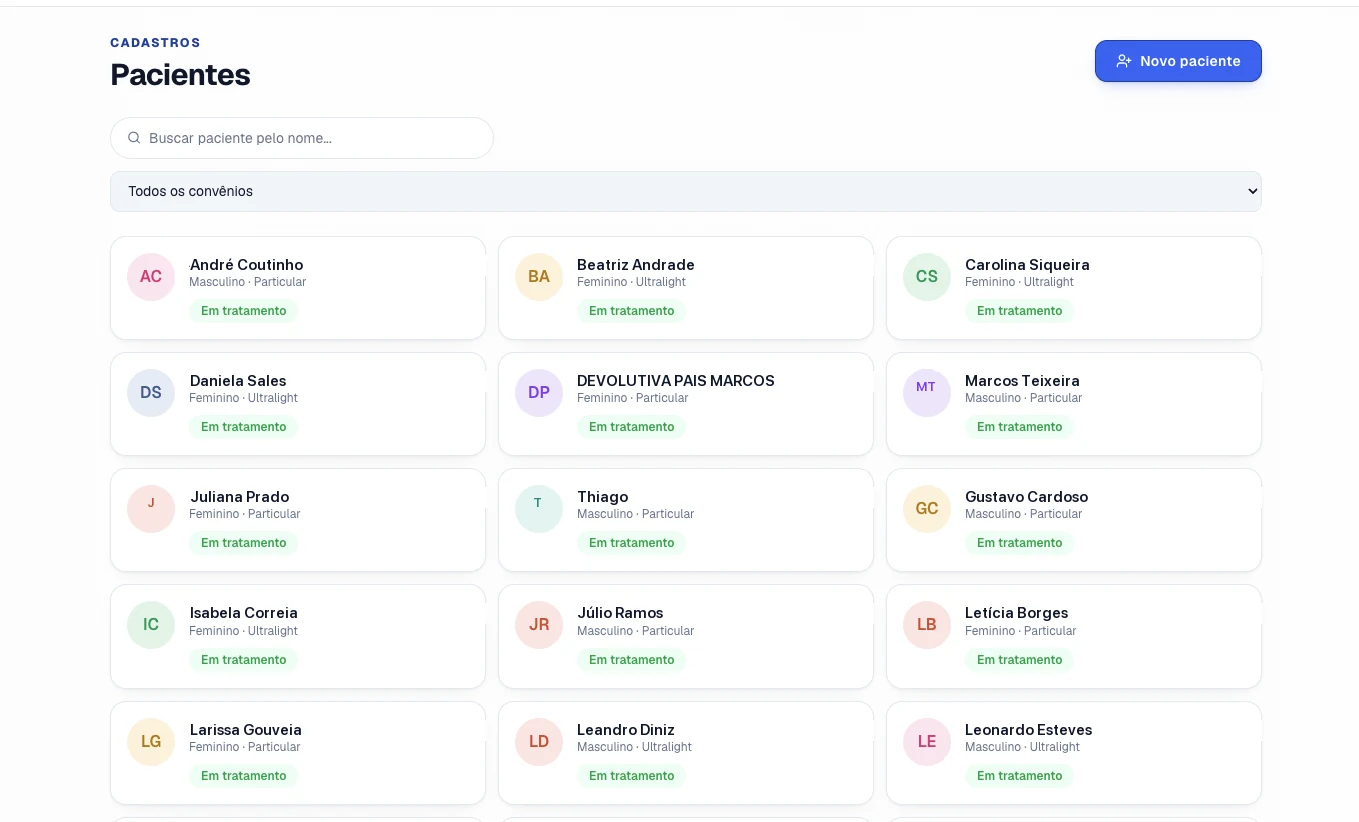The width and height of the screenshot is (1359, 822).
Task: Click Em tratamento badge on Marcos Teixeira
Action: (1020, 427)
